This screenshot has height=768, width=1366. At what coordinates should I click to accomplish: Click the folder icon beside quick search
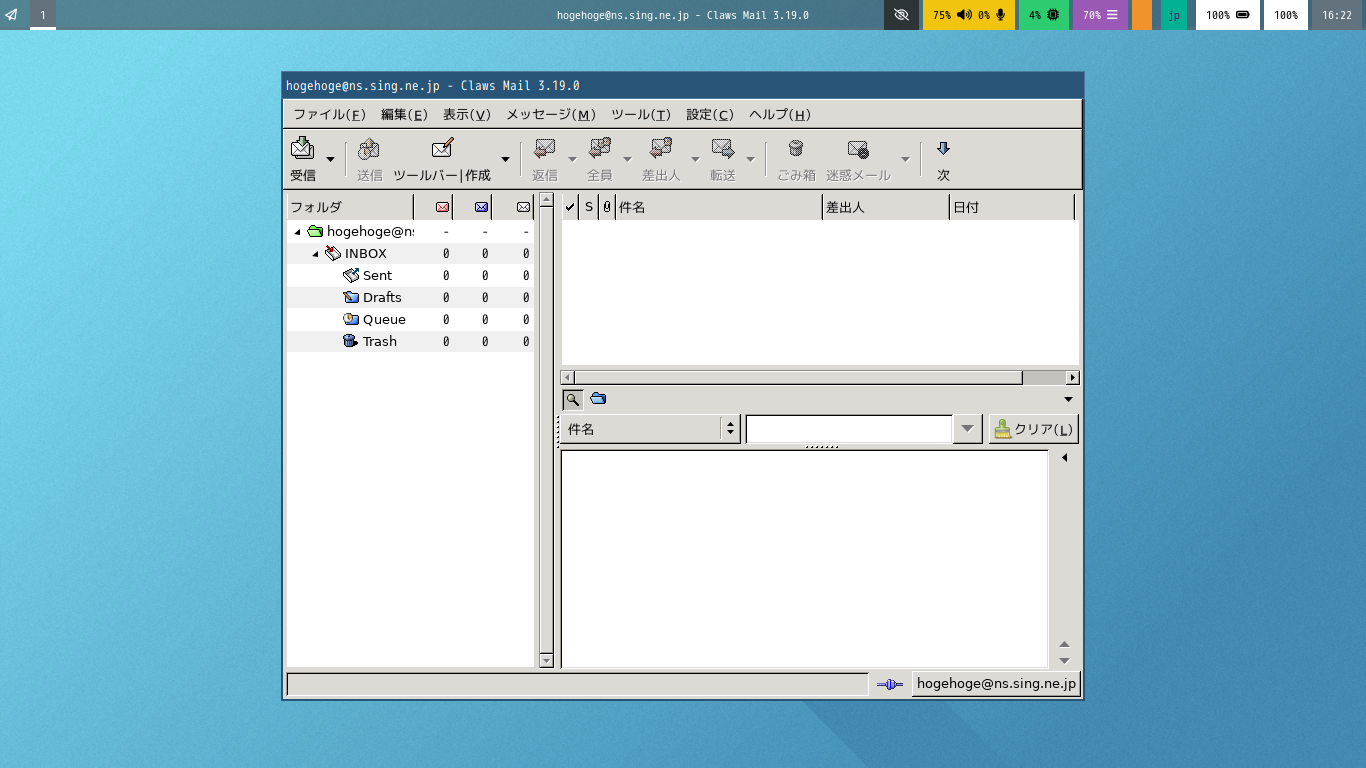(598, 399)
